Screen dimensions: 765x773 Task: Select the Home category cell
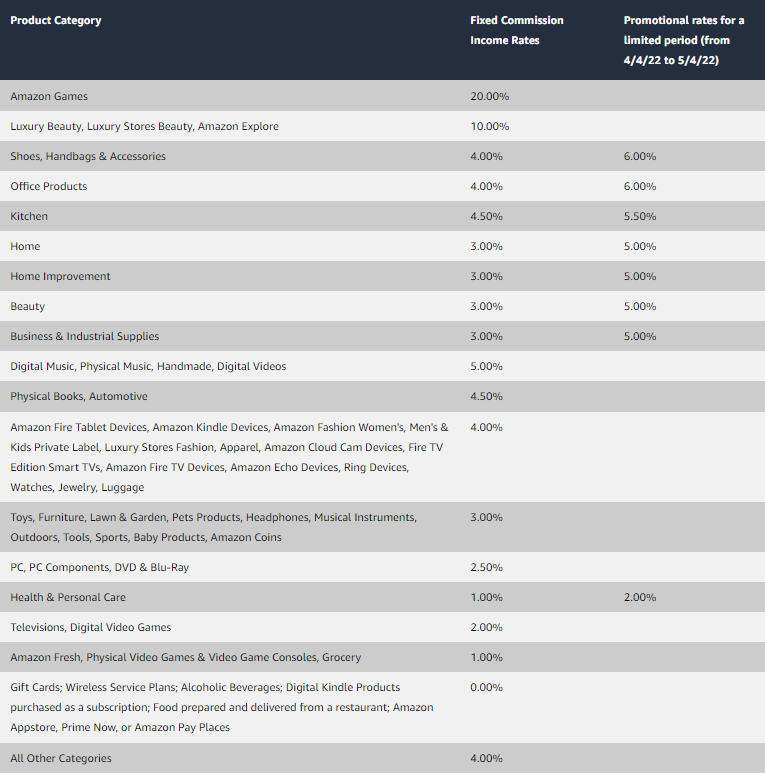pyautogui.click(x=25, y=246)
